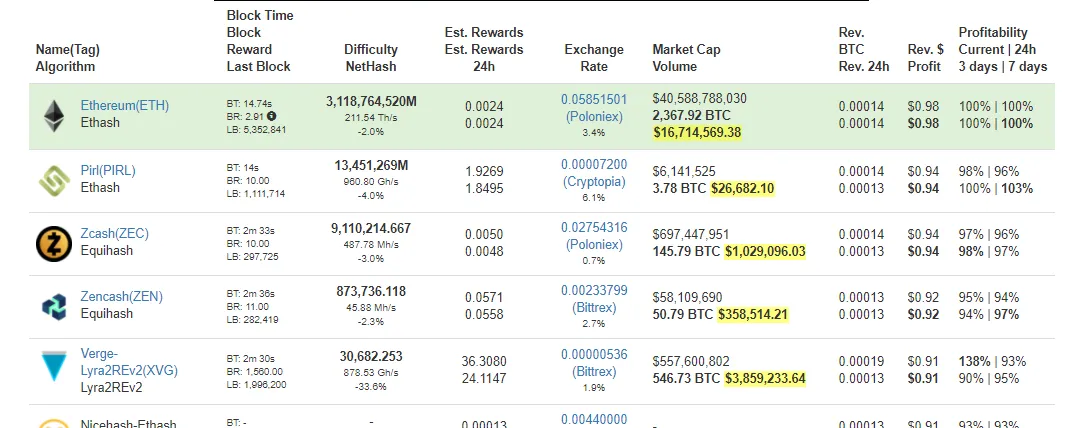This screenshot has width=1080, height=428.
Task: Click Verge estimated rewards 36.3080
Action: point(484,361)
